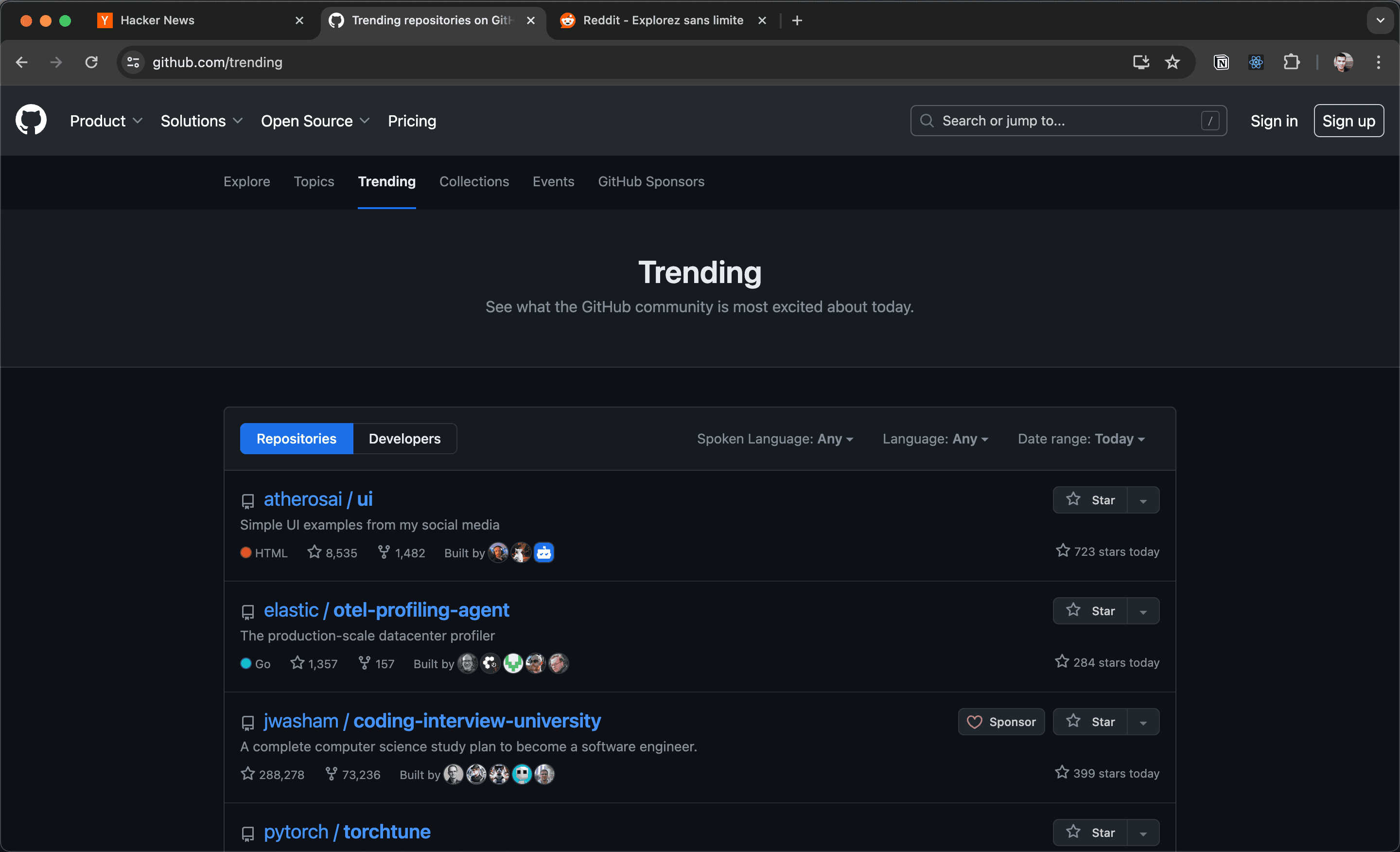Screen dimensions: 1400x852
Task: Open the elastic / otel-profiling-agent repository link
Action: 386,610
